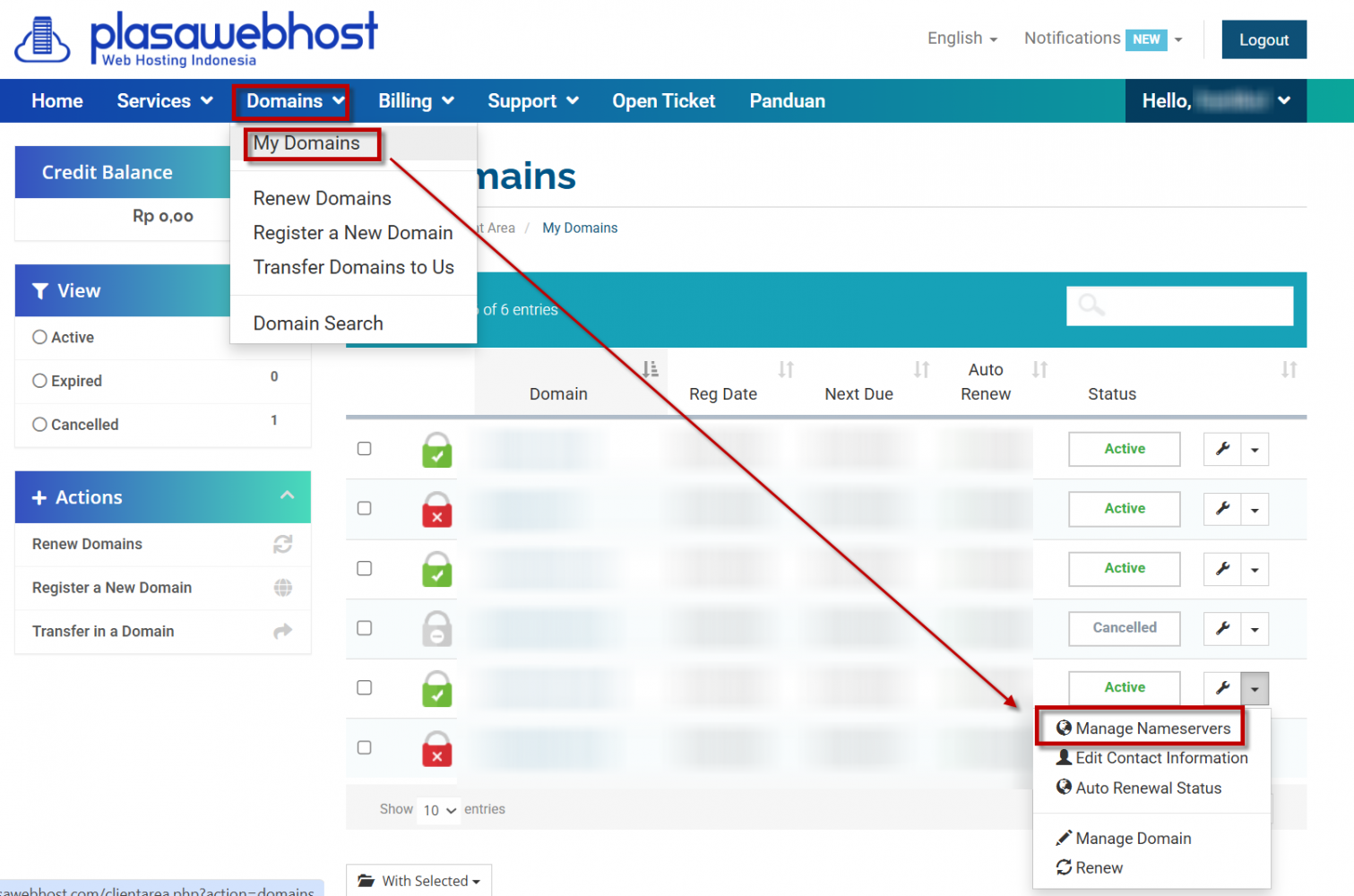This screenshot has height=896, width=1354.
Task: Click the globe icon beside Register a New Domain
Action: [x=283, y=588]
